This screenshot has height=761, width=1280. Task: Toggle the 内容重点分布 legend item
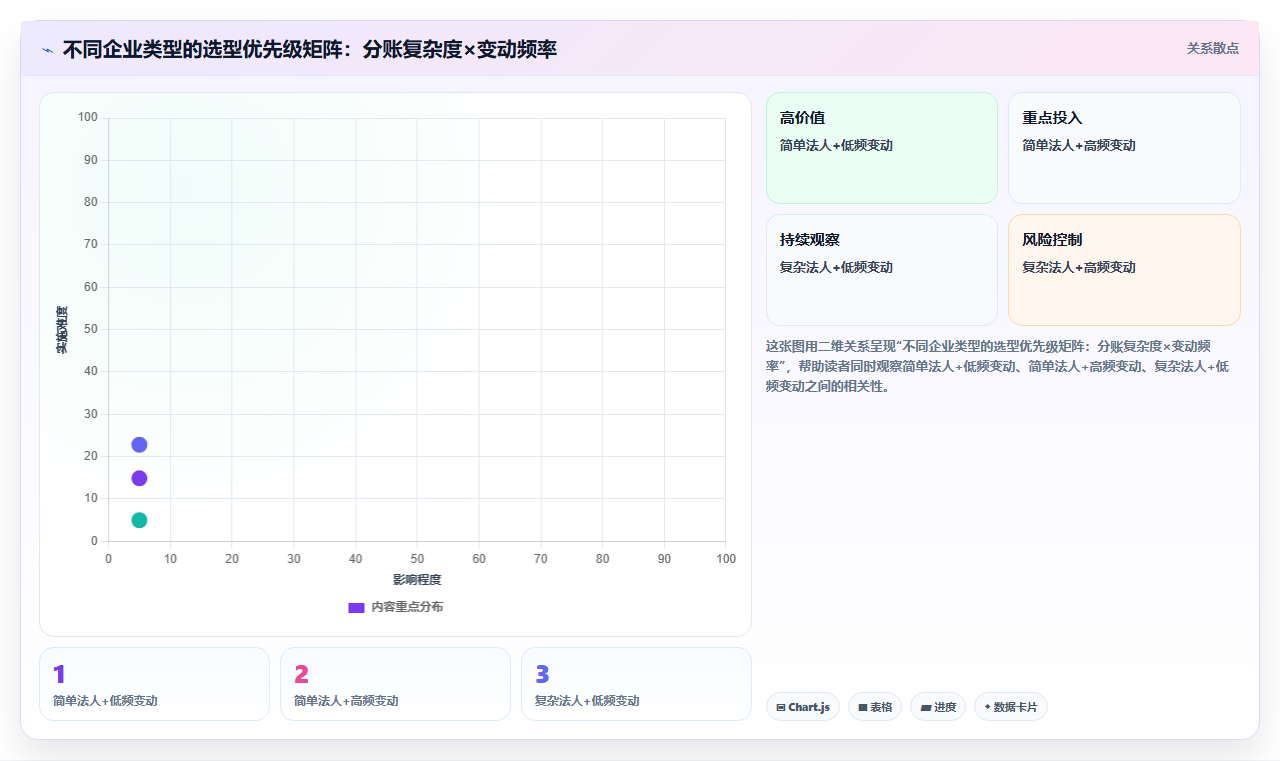pyautogui.click(x=395, y=607)
